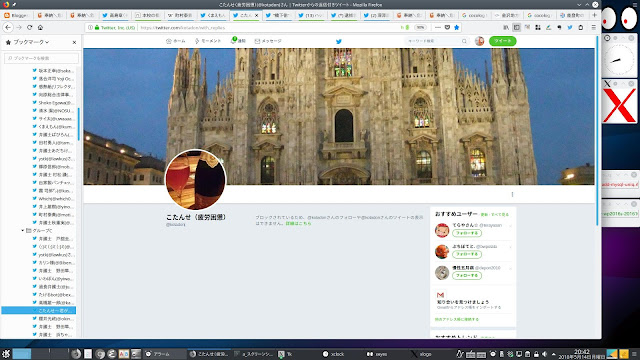The width and height of the screenshot is (640, 360).
Task: Click 他のアドレス帳に接続する link
Action: 457,320
